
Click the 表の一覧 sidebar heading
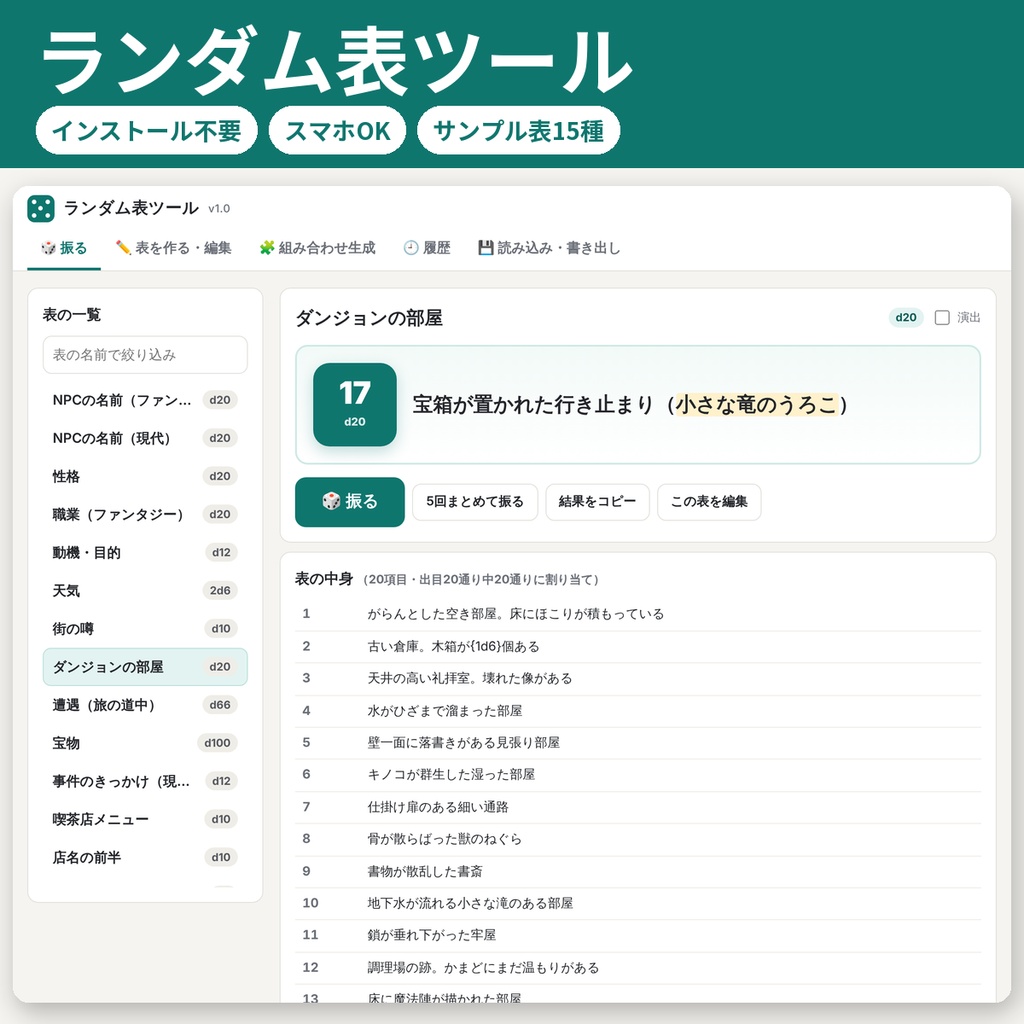pyautogui.click(x=72, y=315)
